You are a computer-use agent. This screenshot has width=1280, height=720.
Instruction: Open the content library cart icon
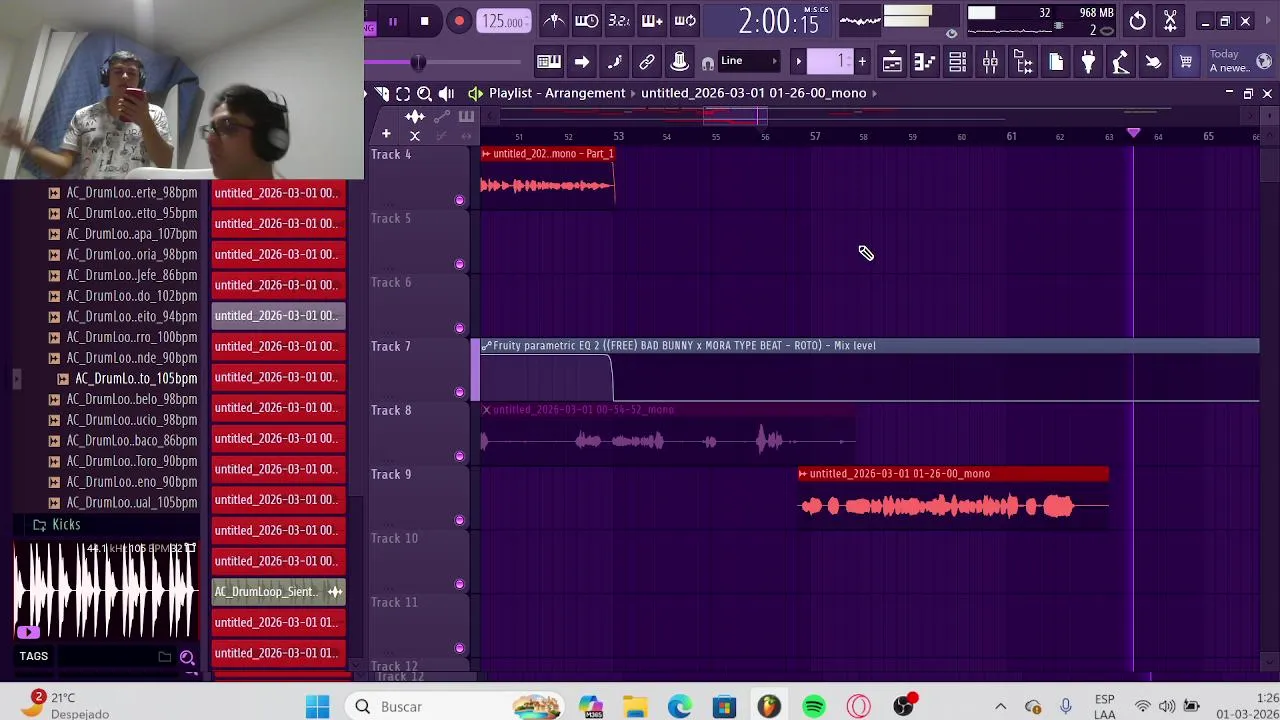pyautogui.click(x=1186, y=62)
